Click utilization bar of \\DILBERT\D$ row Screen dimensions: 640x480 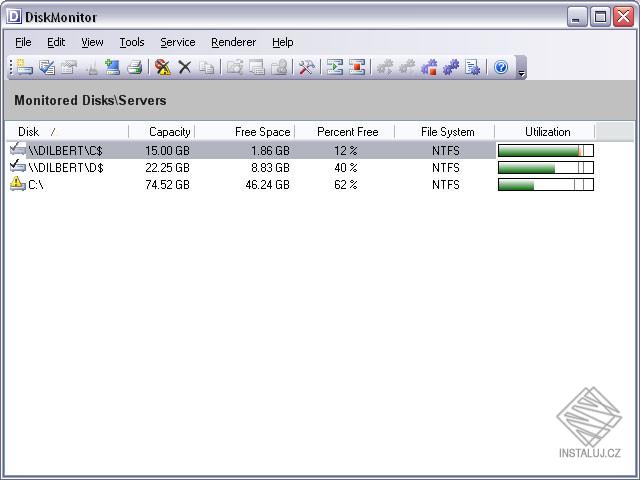546,168
